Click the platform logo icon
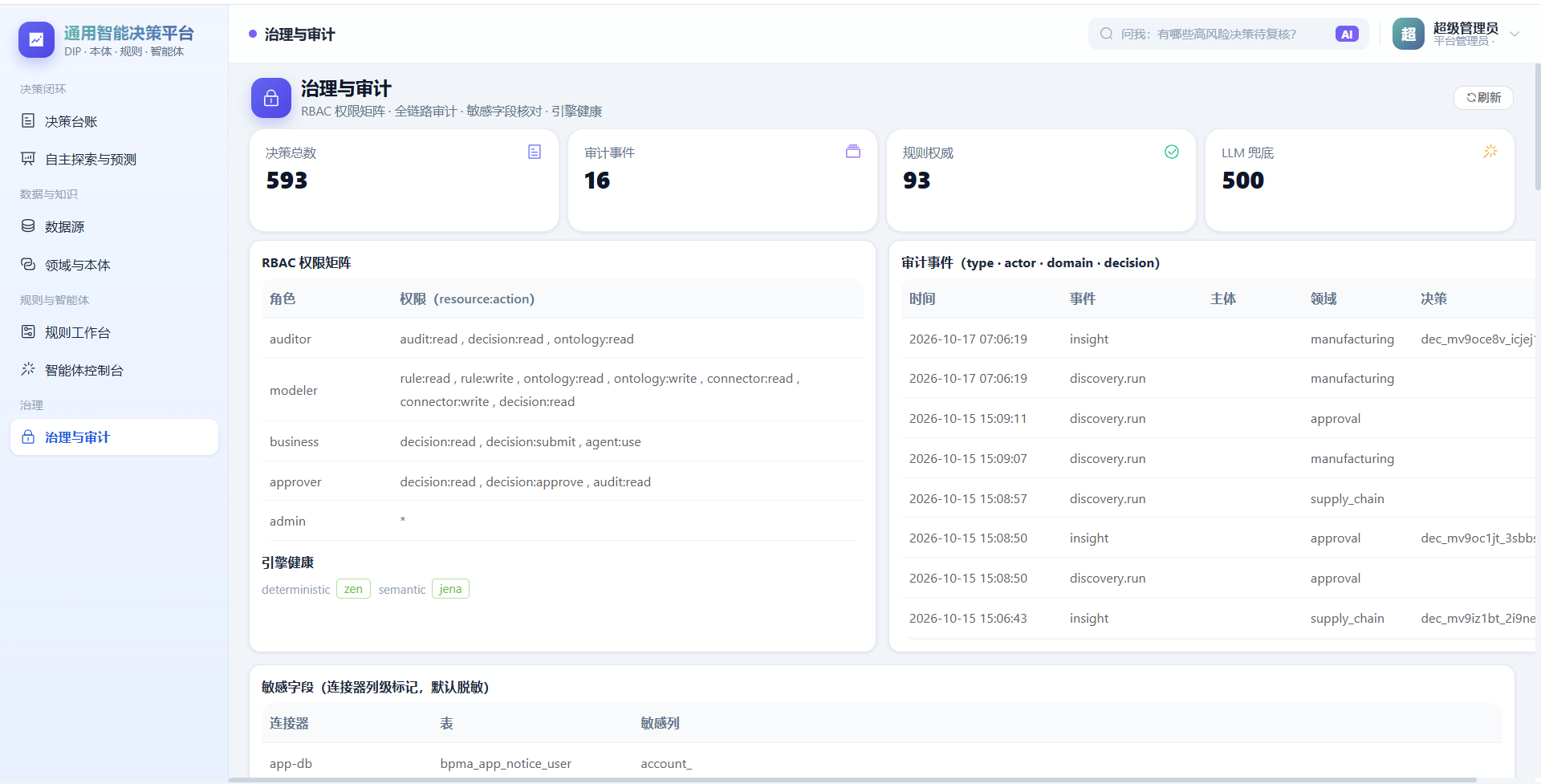Image resolution: width=1541 pixels, height=784 pixels. [36, 39]
